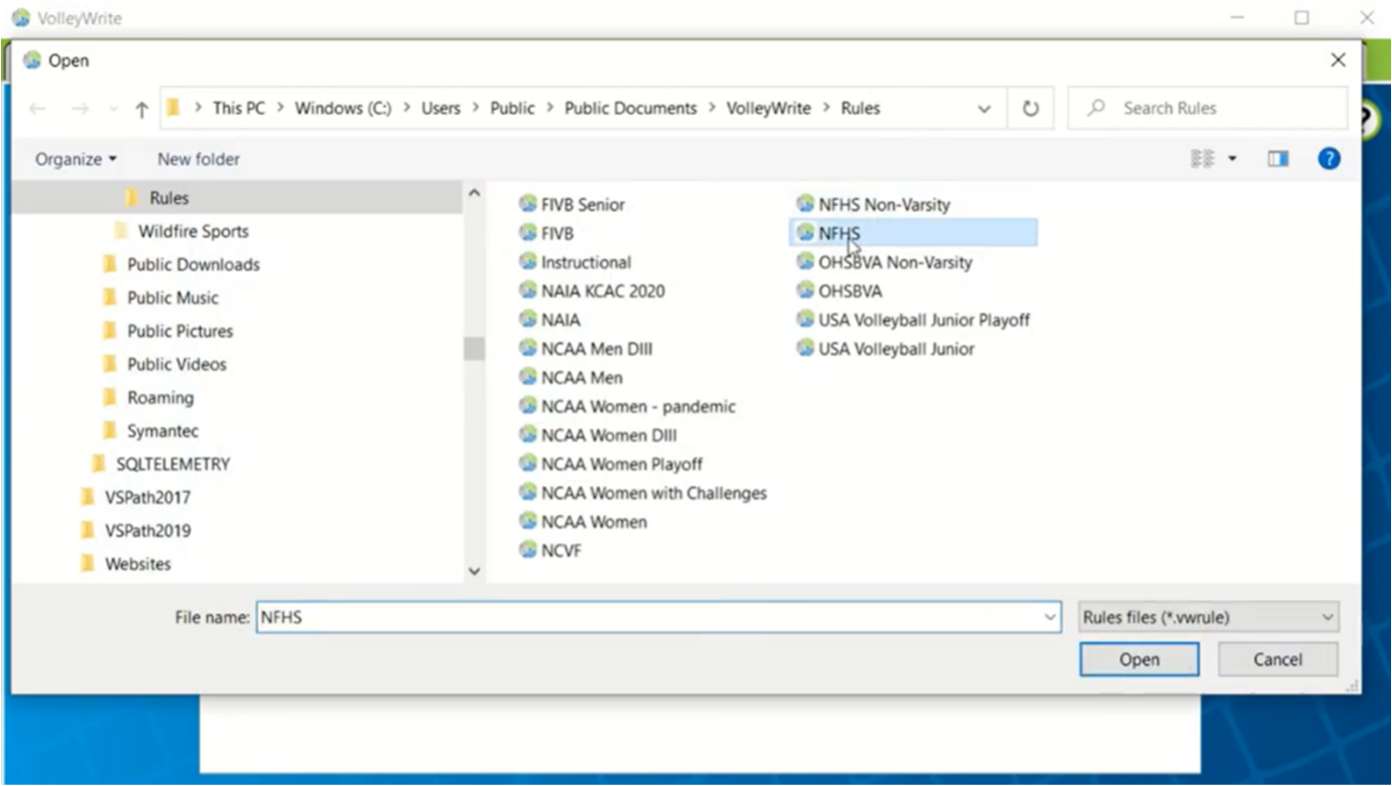
Task: Open the file type filter dropdown
Action: pos(1209,618)
